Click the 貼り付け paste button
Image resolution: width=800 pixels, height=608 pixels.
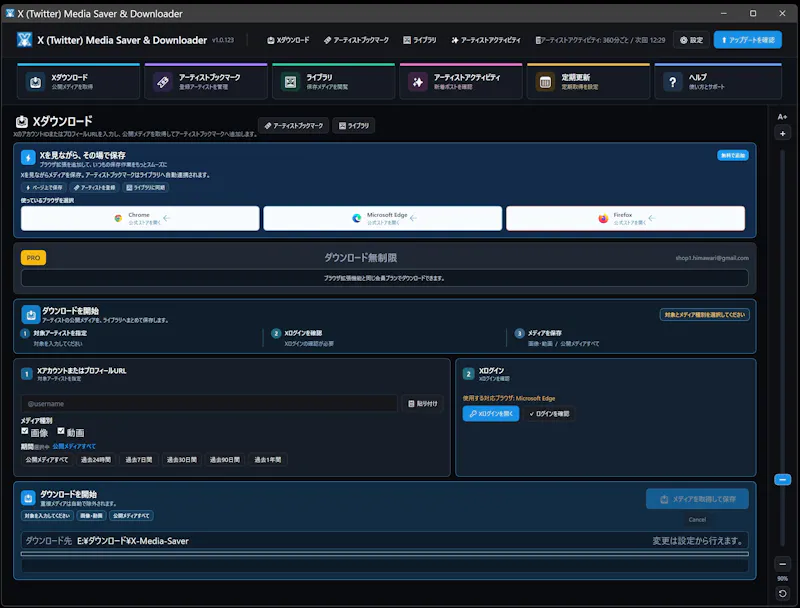422,403
